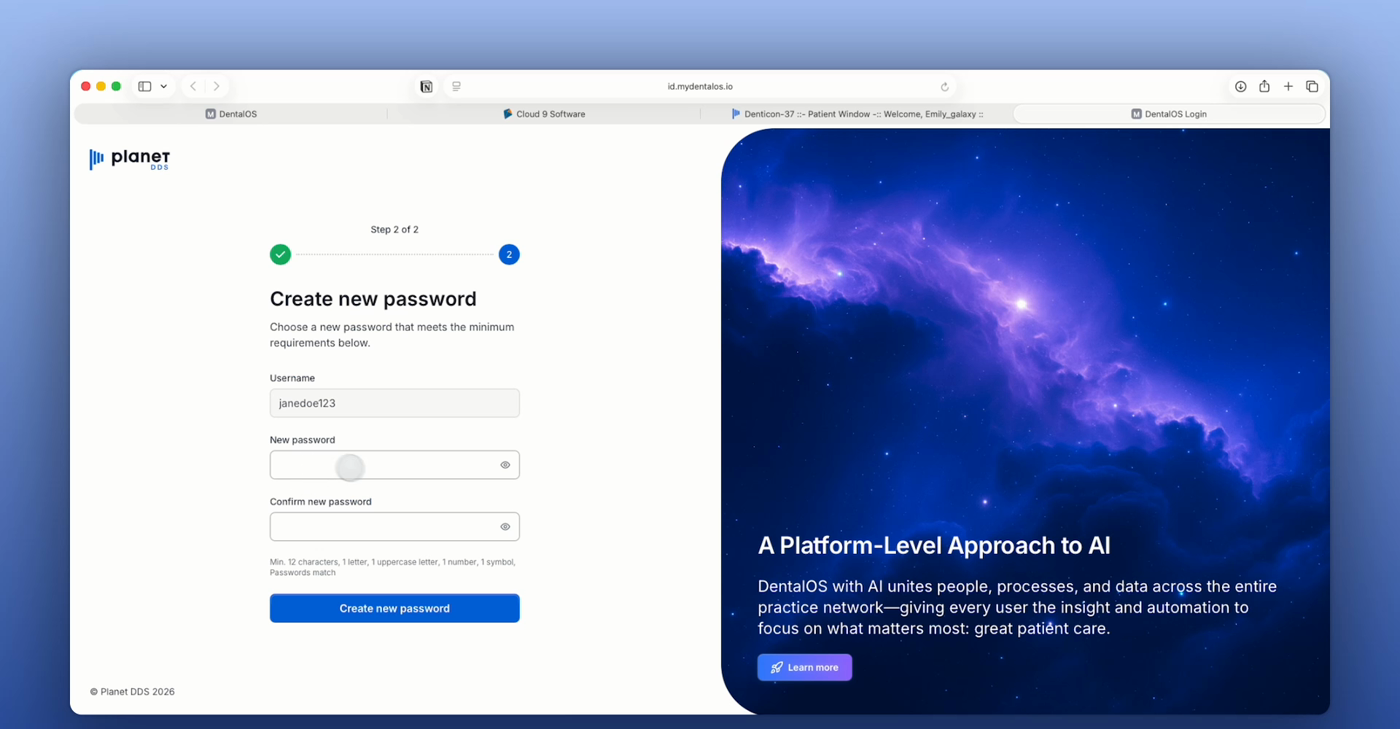
Task: Enter full screen with the green window button
Action: coord(116,87)
